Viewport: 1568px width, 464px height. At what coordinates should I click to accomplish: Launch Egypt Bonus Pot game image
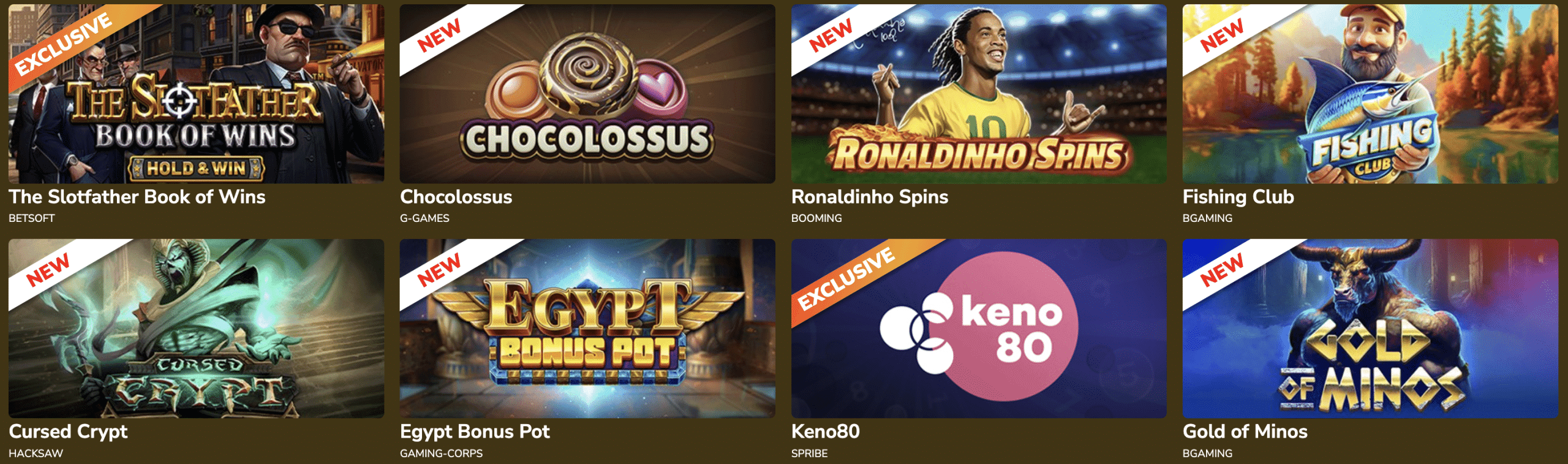click(587, 329)
